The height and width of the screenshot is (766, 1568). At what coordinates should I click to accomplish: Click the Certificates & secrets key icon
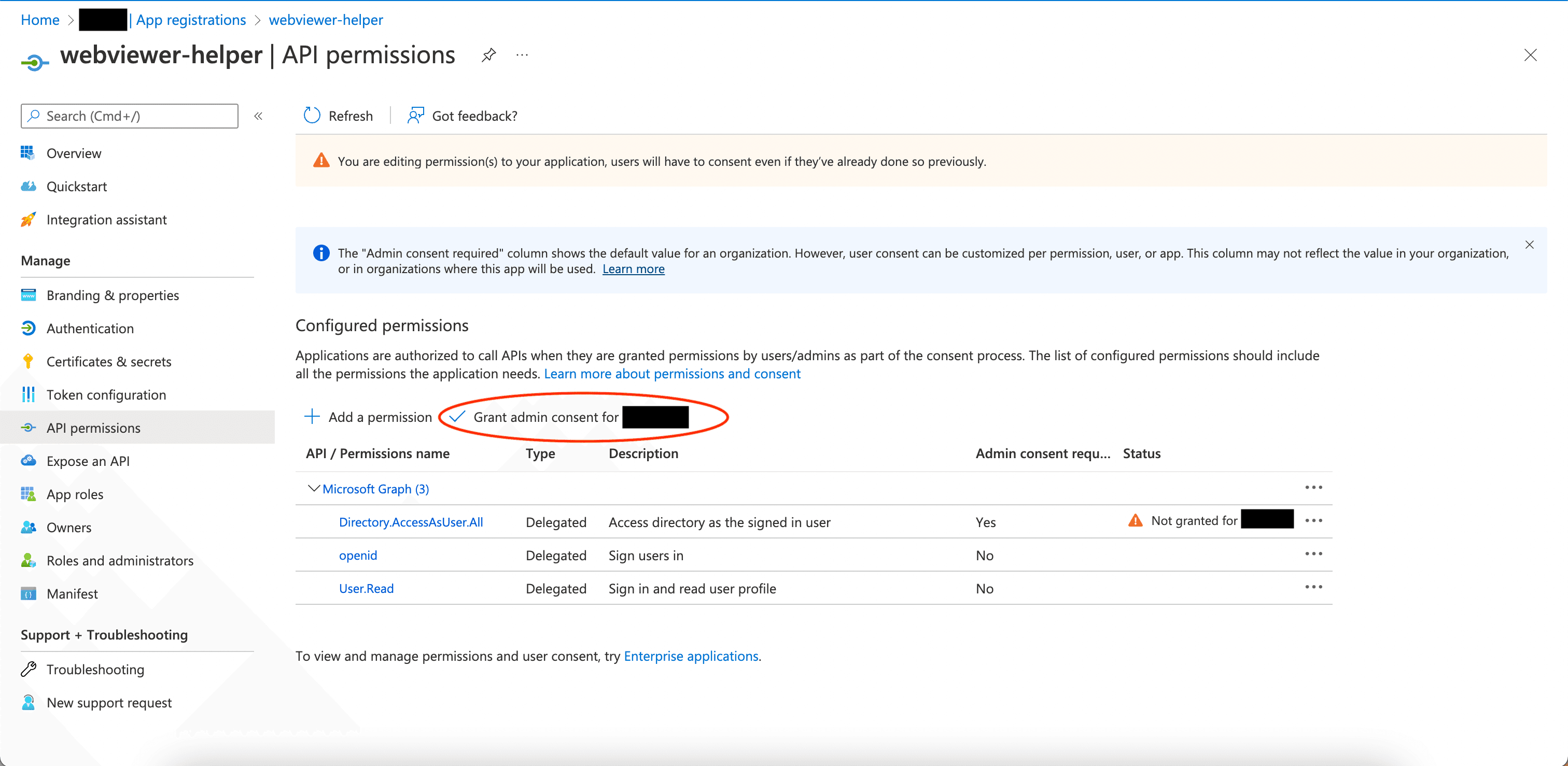28,361
